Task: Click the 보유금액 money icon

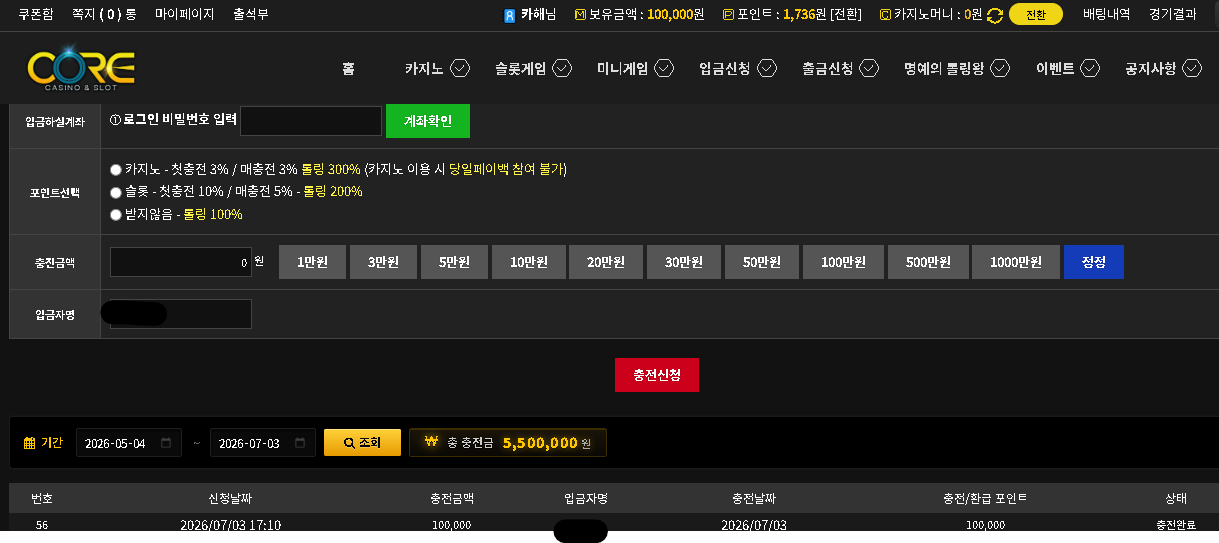Action: pos(581,15)
